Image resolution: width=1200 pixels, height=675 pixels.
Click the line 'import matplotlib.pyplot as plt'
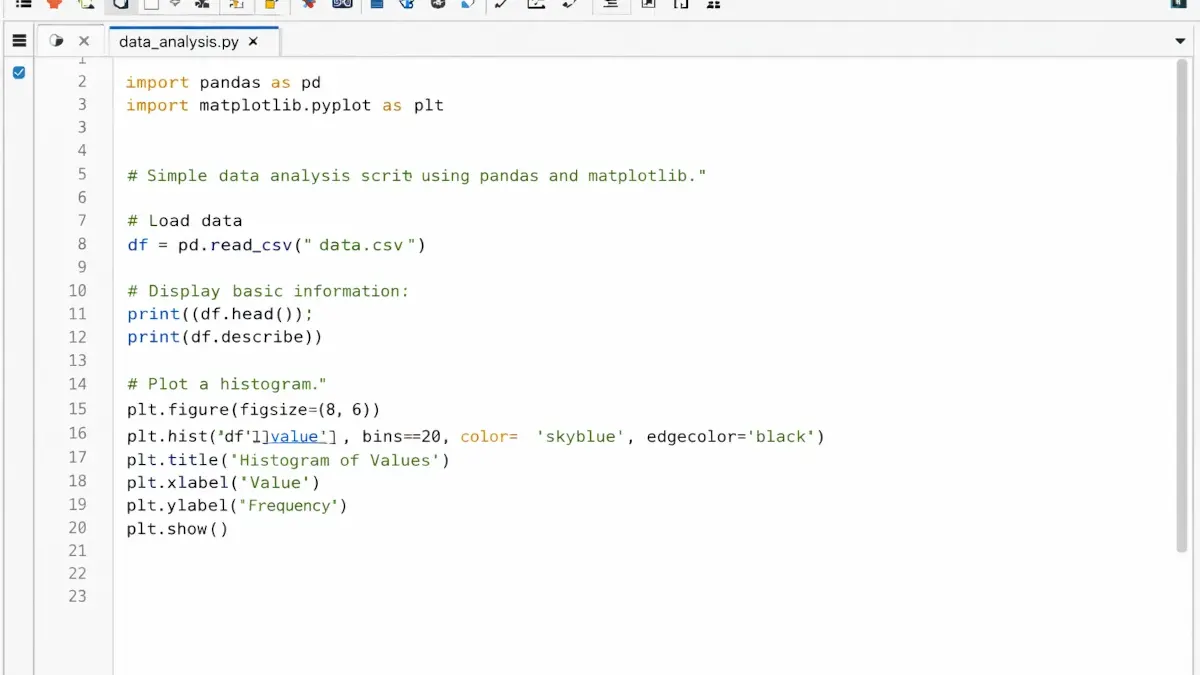(284, 105)
